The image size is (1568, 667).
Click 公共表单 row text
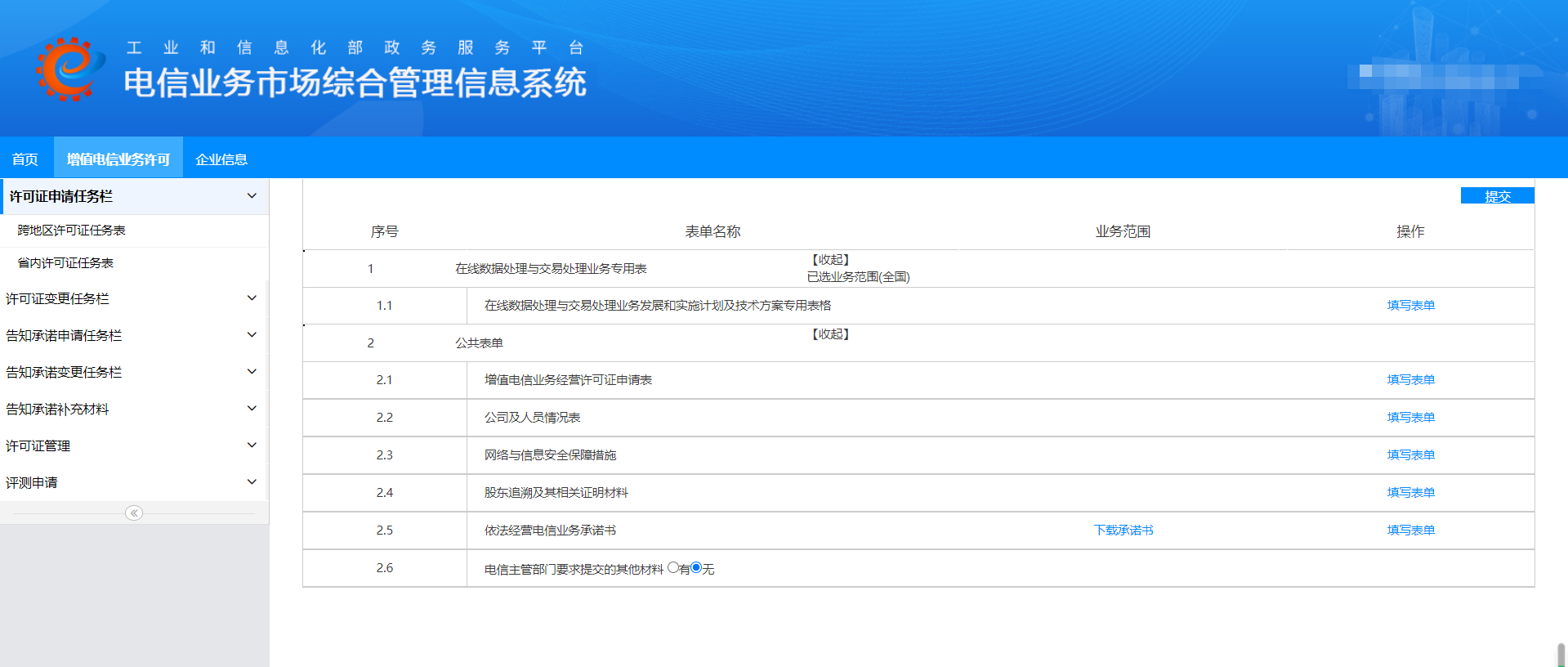tap(479, 343)
